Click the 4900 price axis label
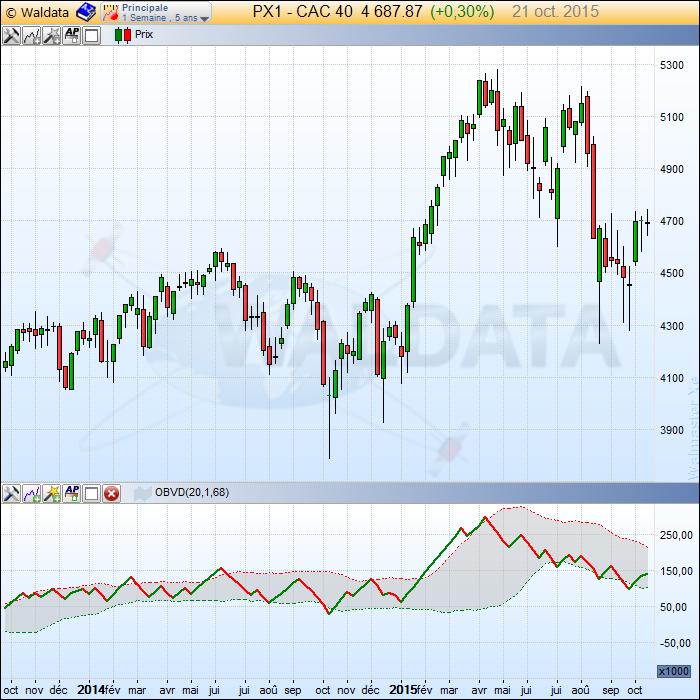The width and height of the screenshot is (700, 700). [x=672, y=169]
